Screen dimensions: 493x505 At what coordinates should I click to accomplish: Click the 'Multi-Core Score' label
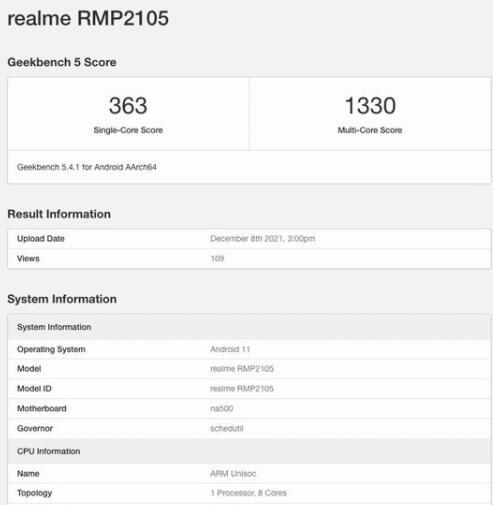coord(370,130)
